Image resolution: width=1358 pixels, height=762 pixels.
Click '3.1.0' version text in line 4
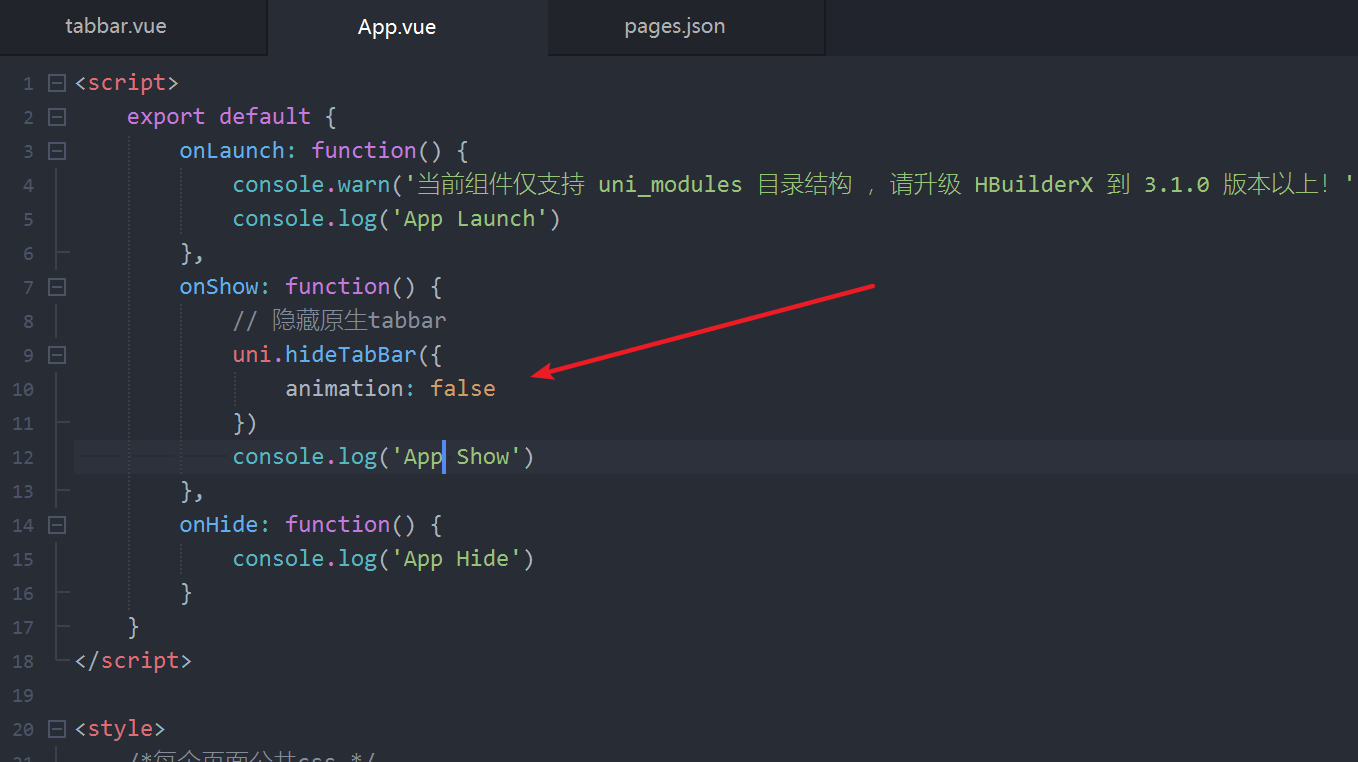click(x=1177, y=184)
